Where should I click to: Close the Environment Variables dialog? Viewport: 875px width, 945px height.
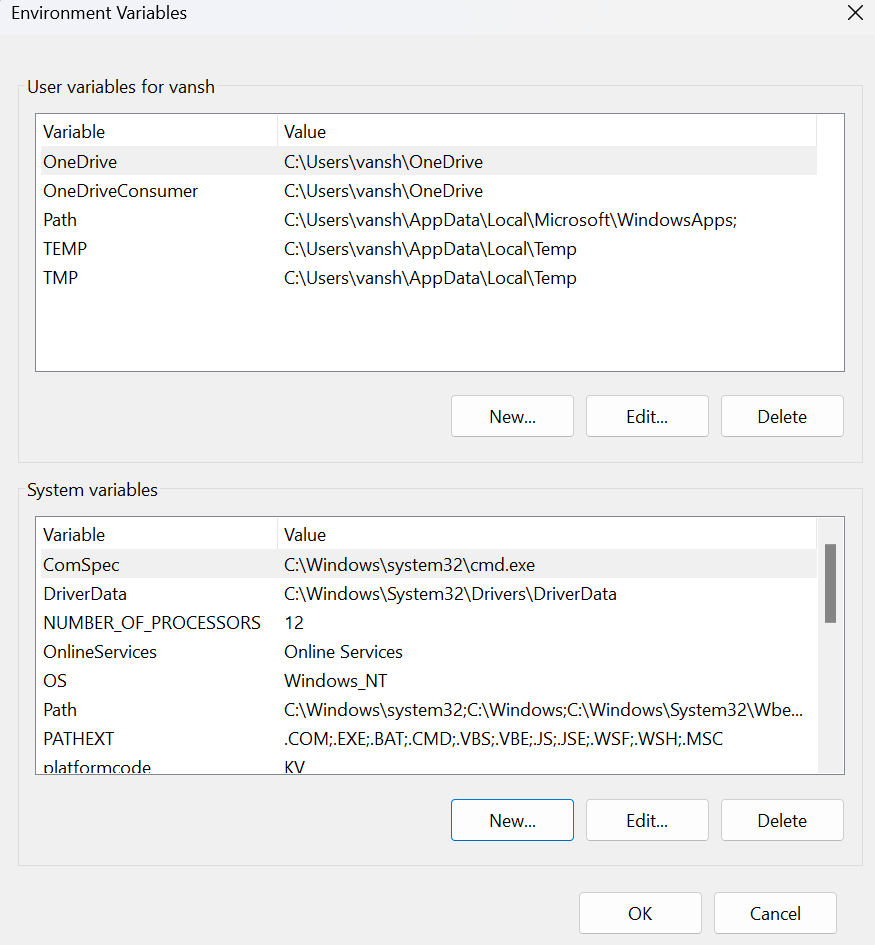pos(854,14)
